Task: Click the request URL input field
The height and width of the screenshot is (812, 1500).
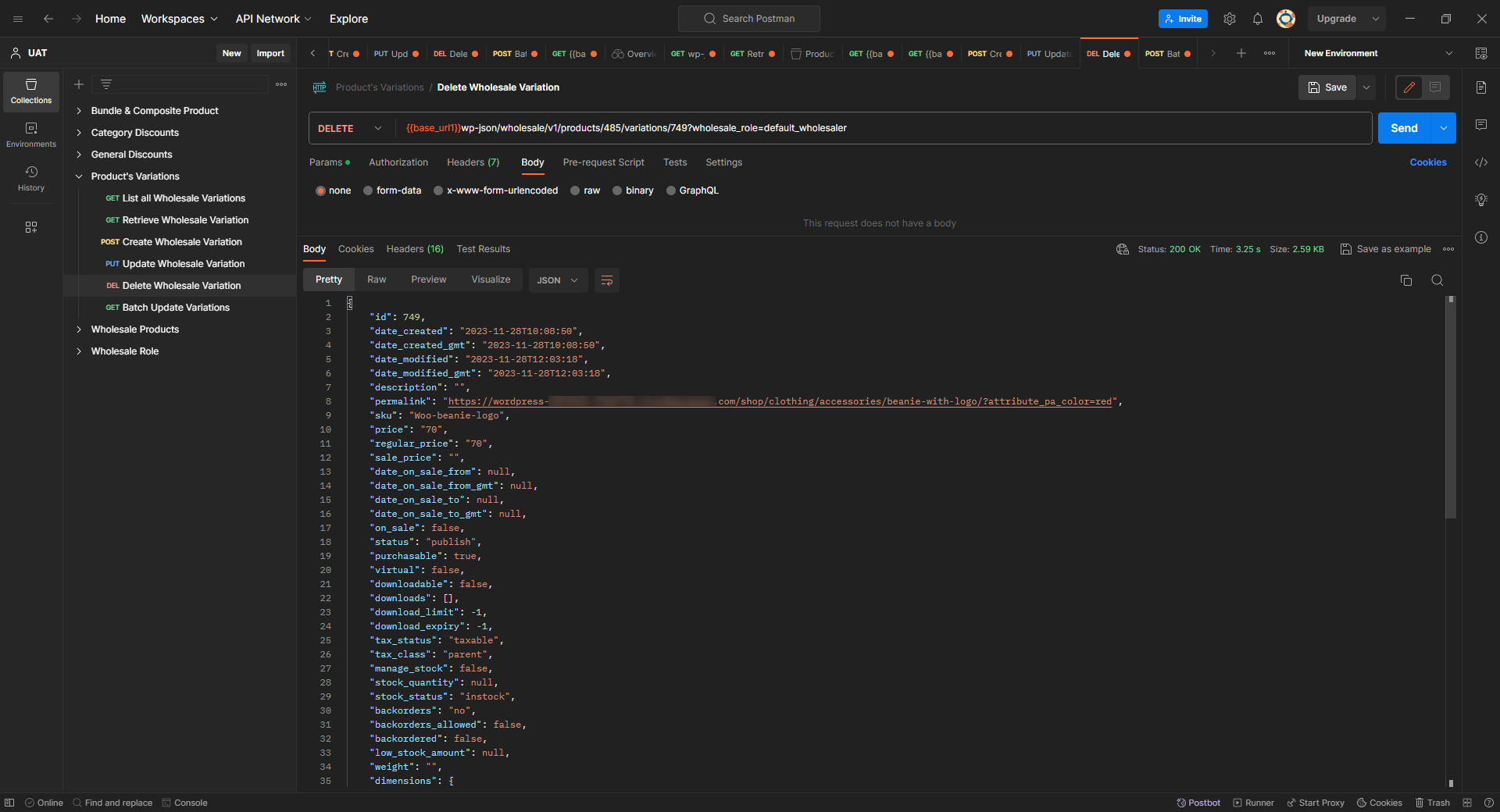Action: pos(883,128)
